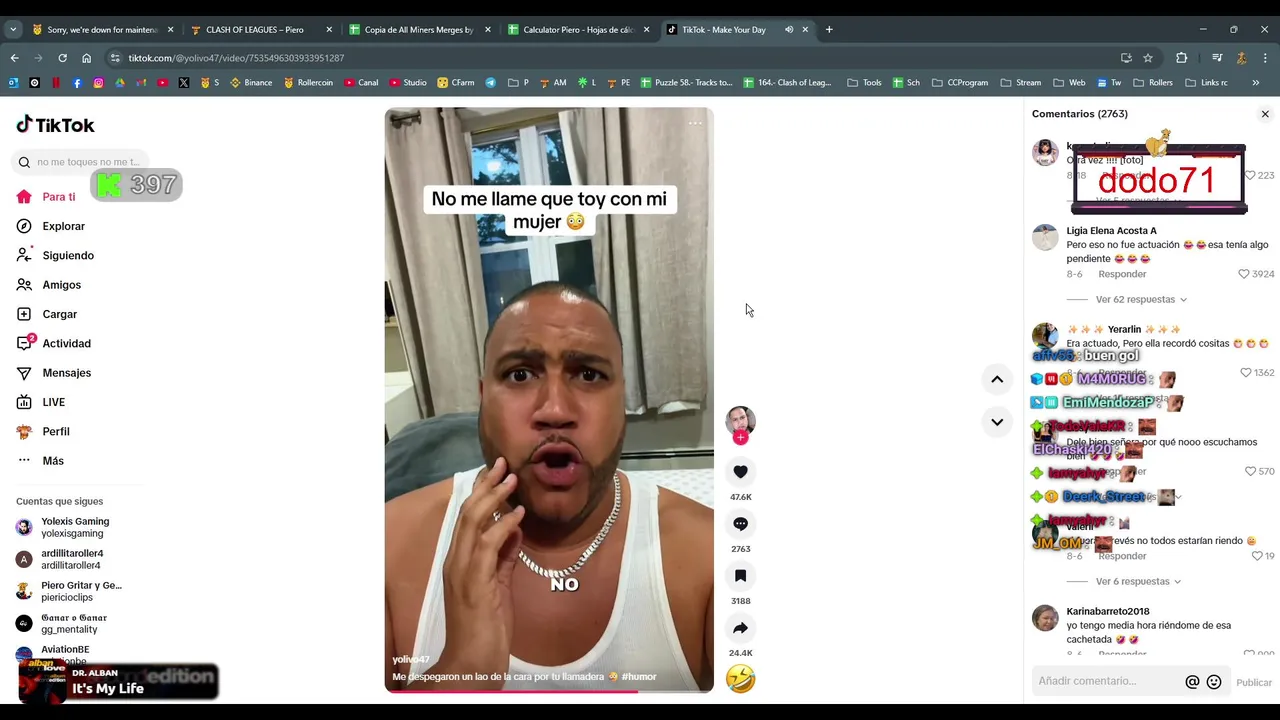Save the video with the bookmark icon
This screenshot has height=720, width=1280.
(740, 576)
